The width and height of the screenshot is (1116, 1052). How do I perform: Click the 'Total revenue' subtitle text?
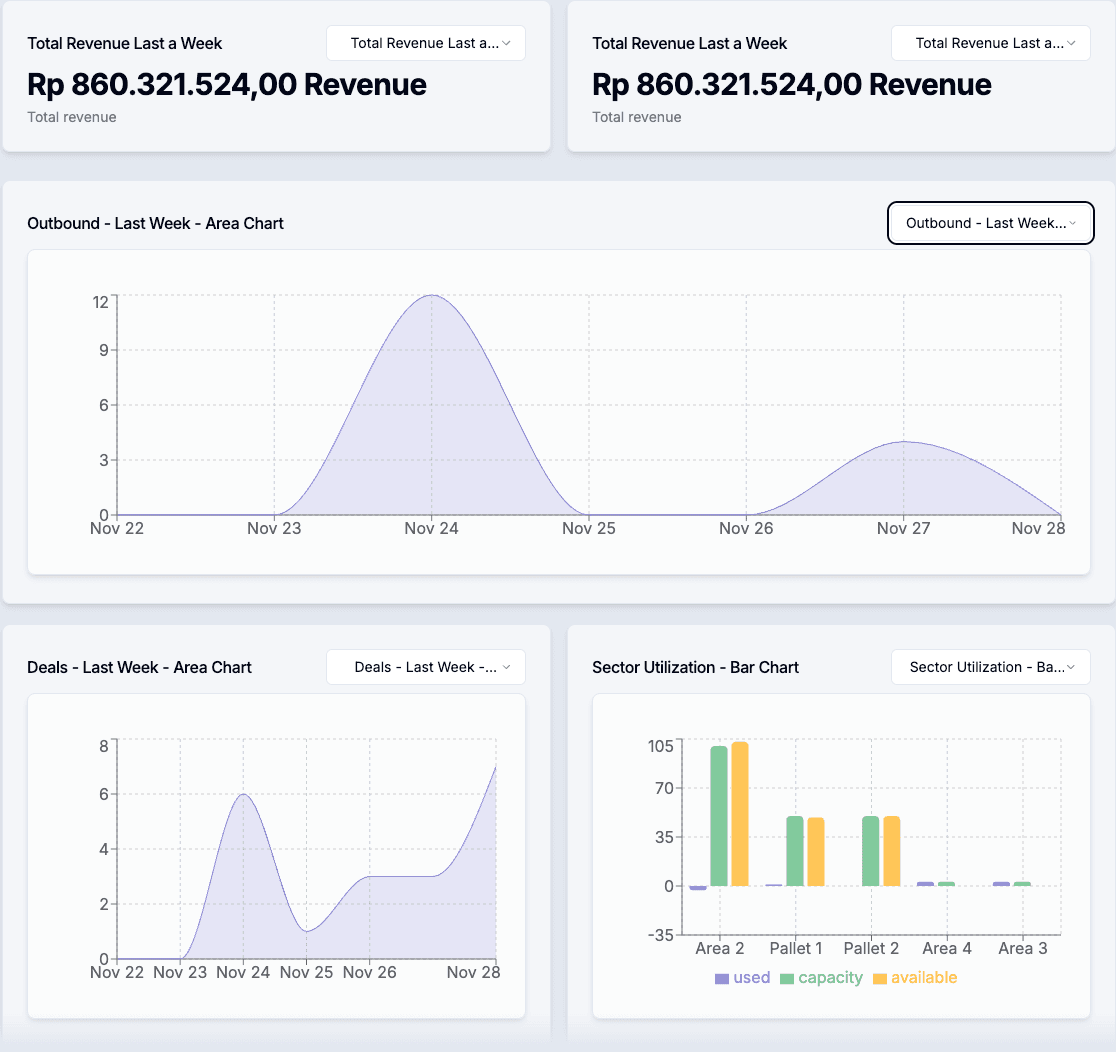pyautogui.click(x=70, y=117)
